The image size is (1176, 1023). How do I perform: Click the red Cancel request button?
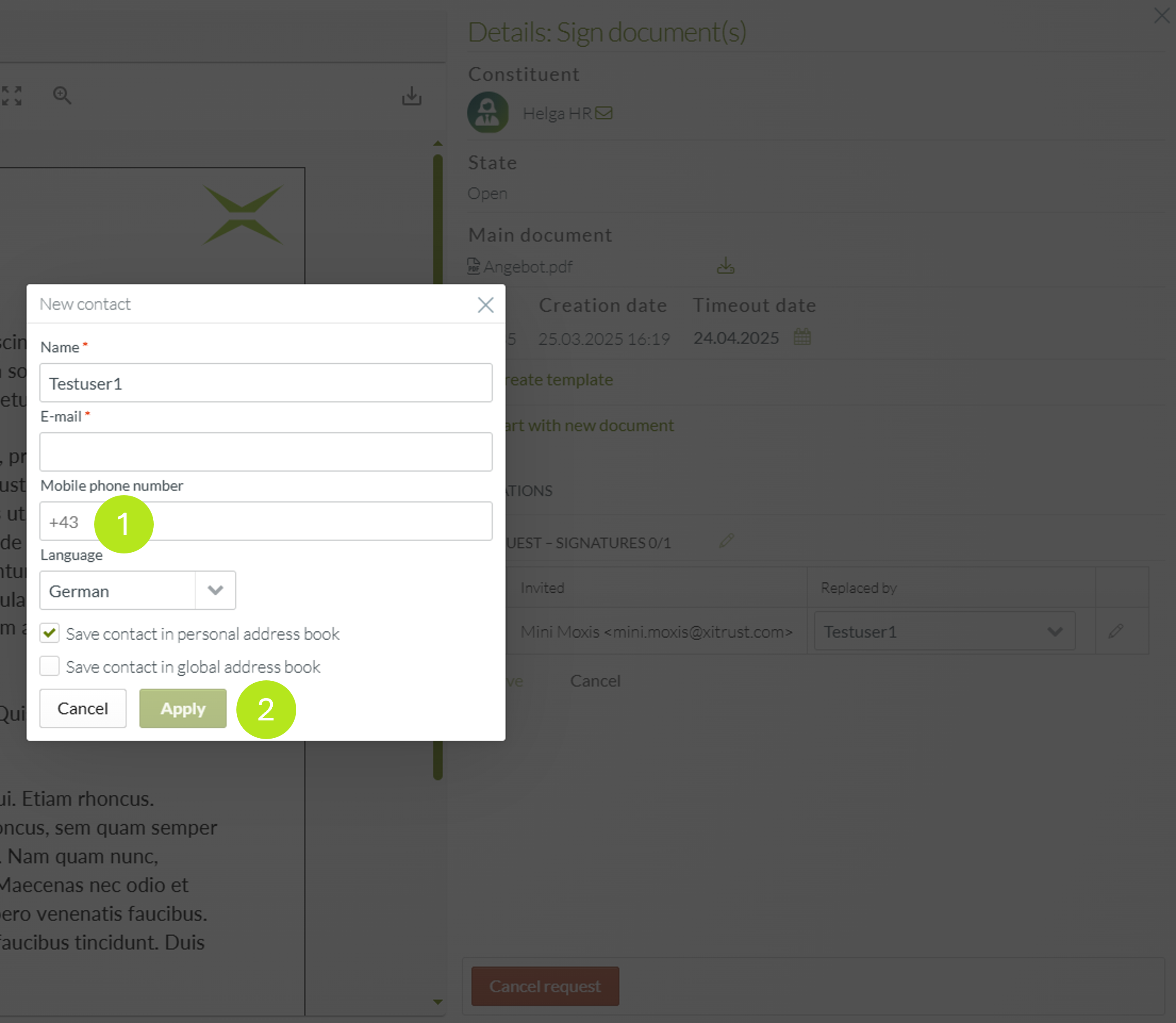coord(545,986)
